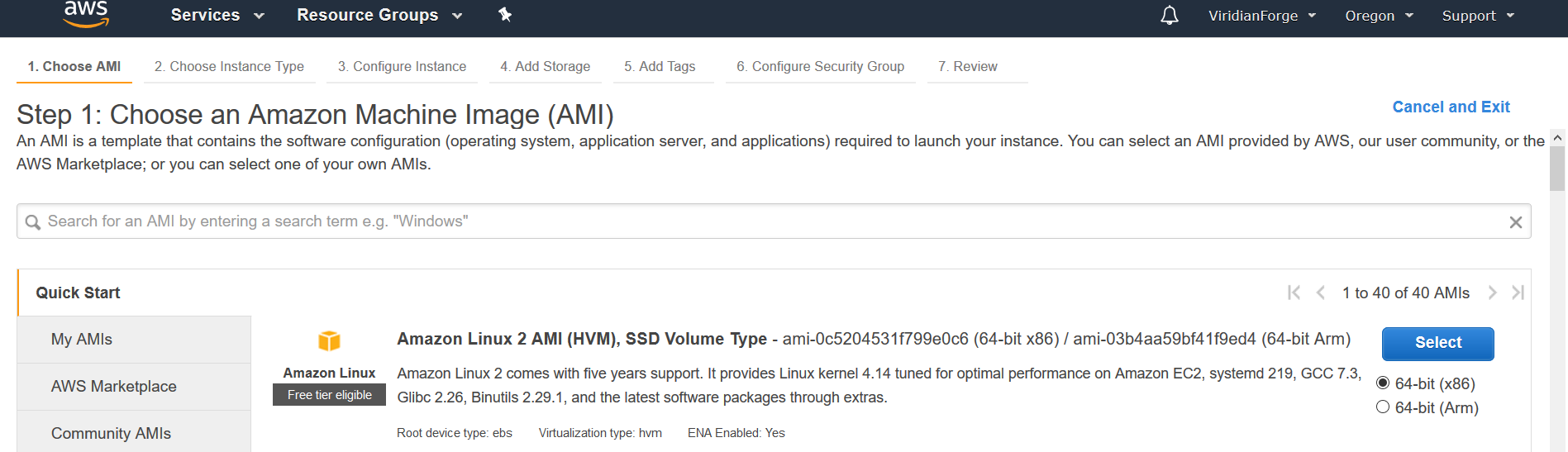1568x452 pixels.
Task: Click 'ENA Enabled: Yes' text
Action: click(736, 433)
